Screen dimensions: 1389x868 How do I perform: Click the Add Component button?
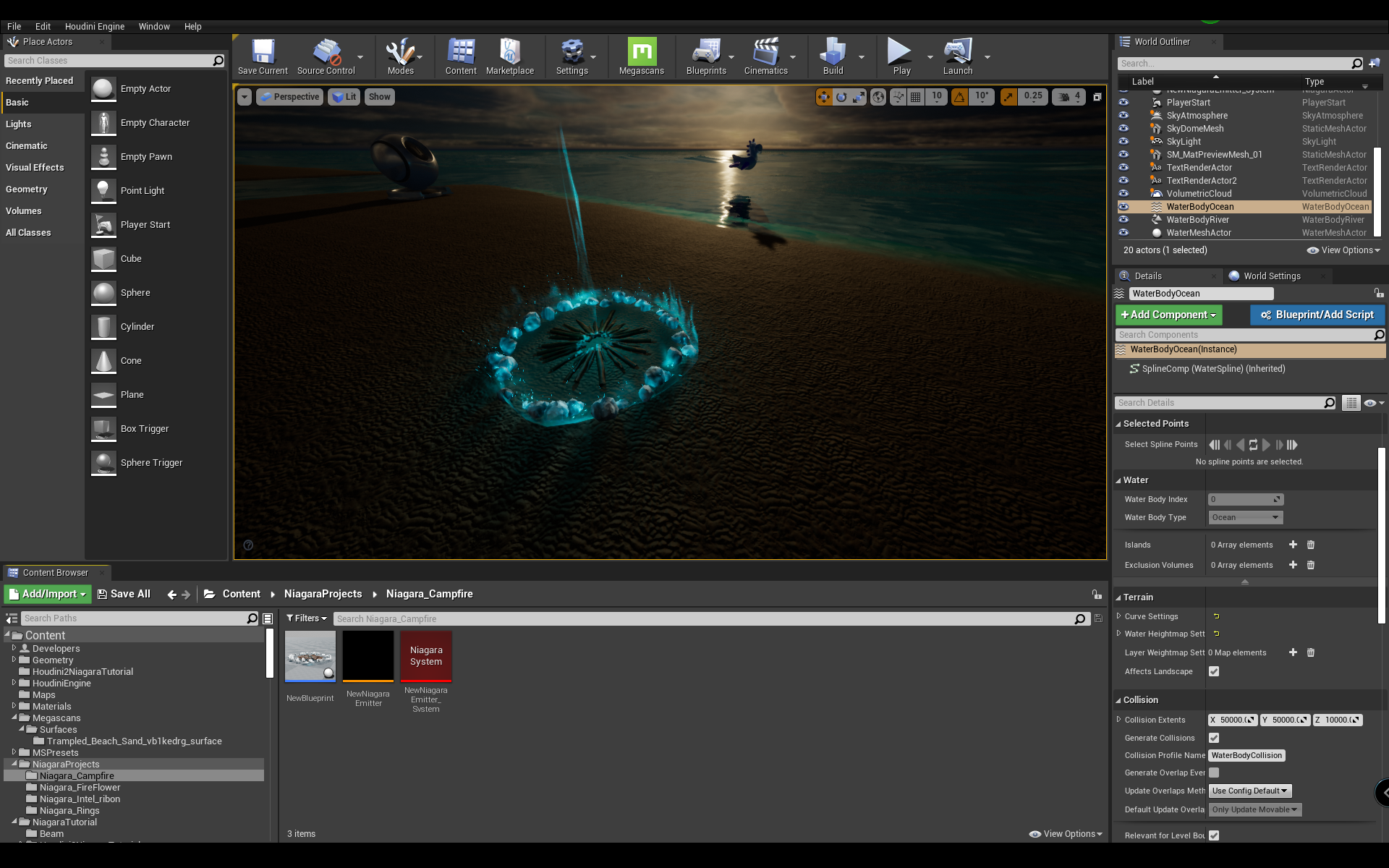(x=1168, y=315)
